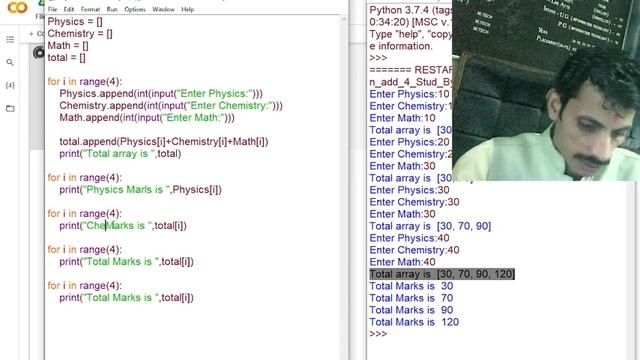Click shell line 'Enter Chemistry:30'
640x360 pixels.
414,202
